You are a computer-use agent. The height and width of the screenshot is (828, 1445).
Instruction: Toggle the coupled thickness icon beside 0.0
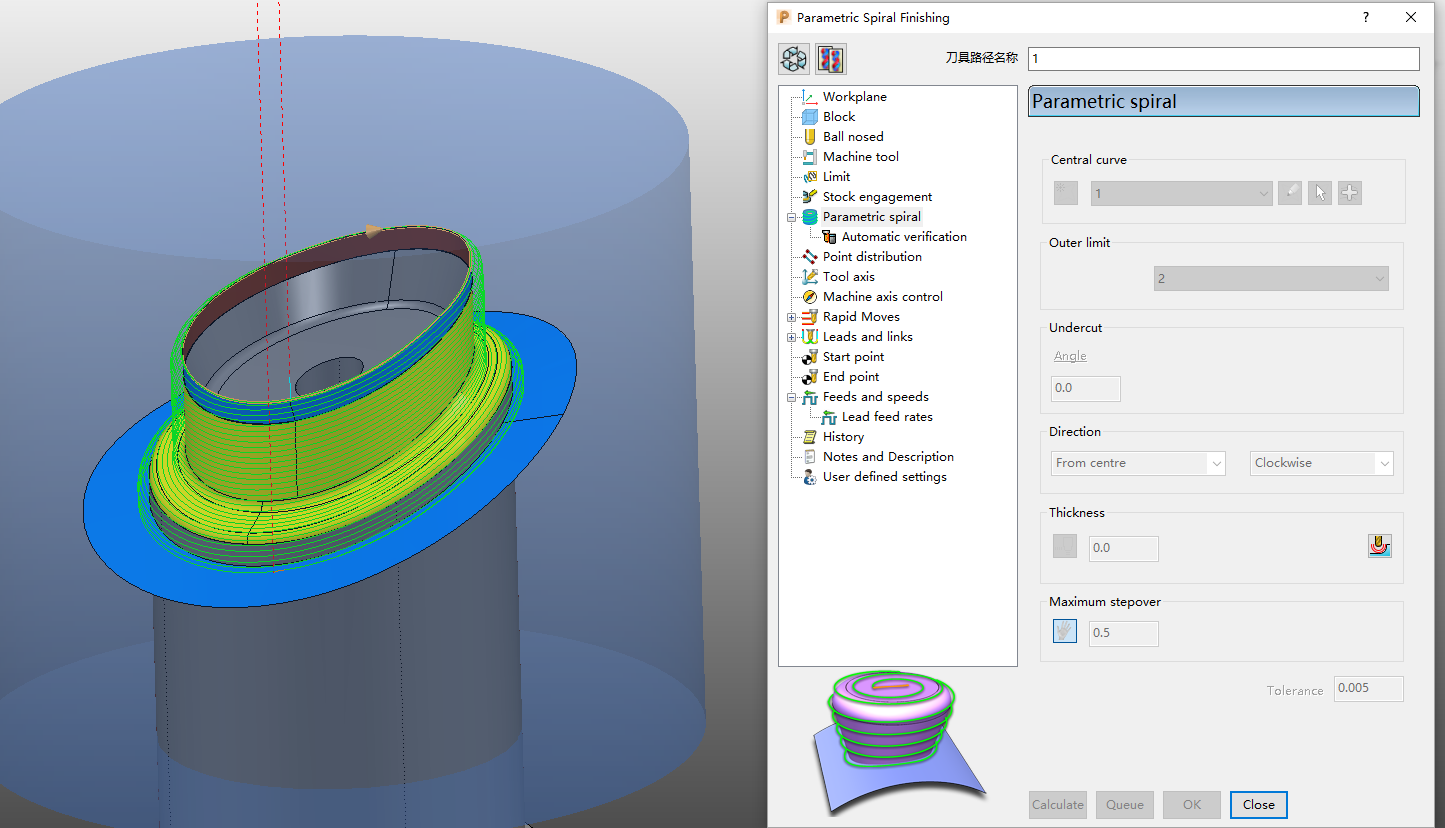pos(1064,546)
